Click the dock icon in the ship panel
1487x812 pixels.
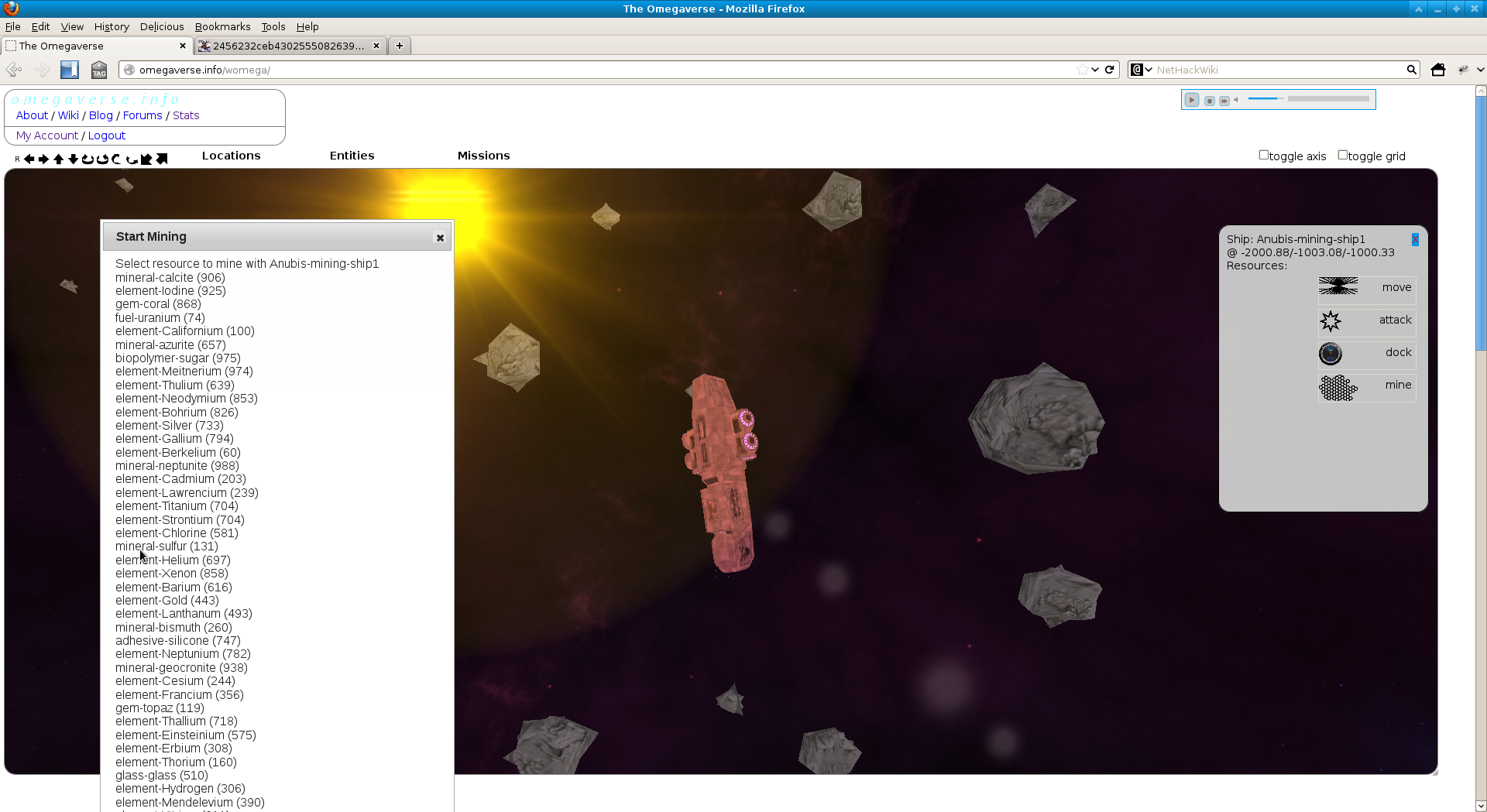tap(1330, 354)
